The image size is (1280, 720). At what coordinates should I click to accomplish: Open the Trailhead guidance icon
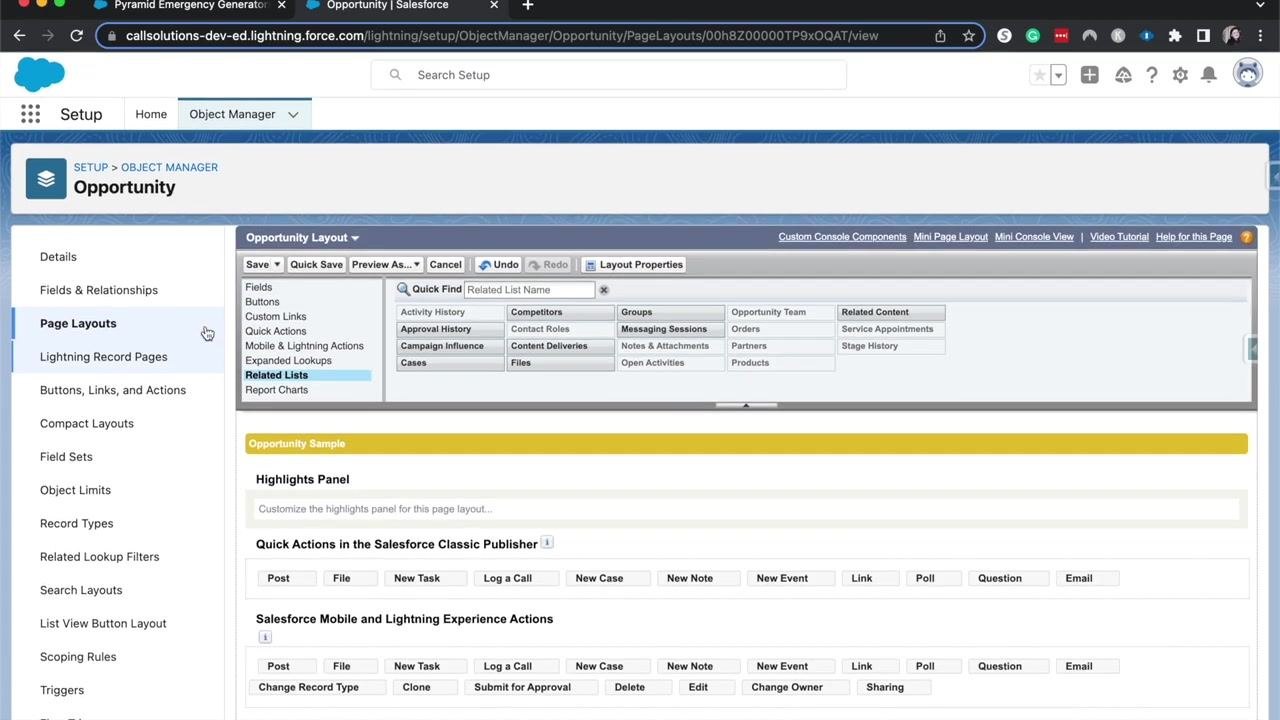point(1123,75)
